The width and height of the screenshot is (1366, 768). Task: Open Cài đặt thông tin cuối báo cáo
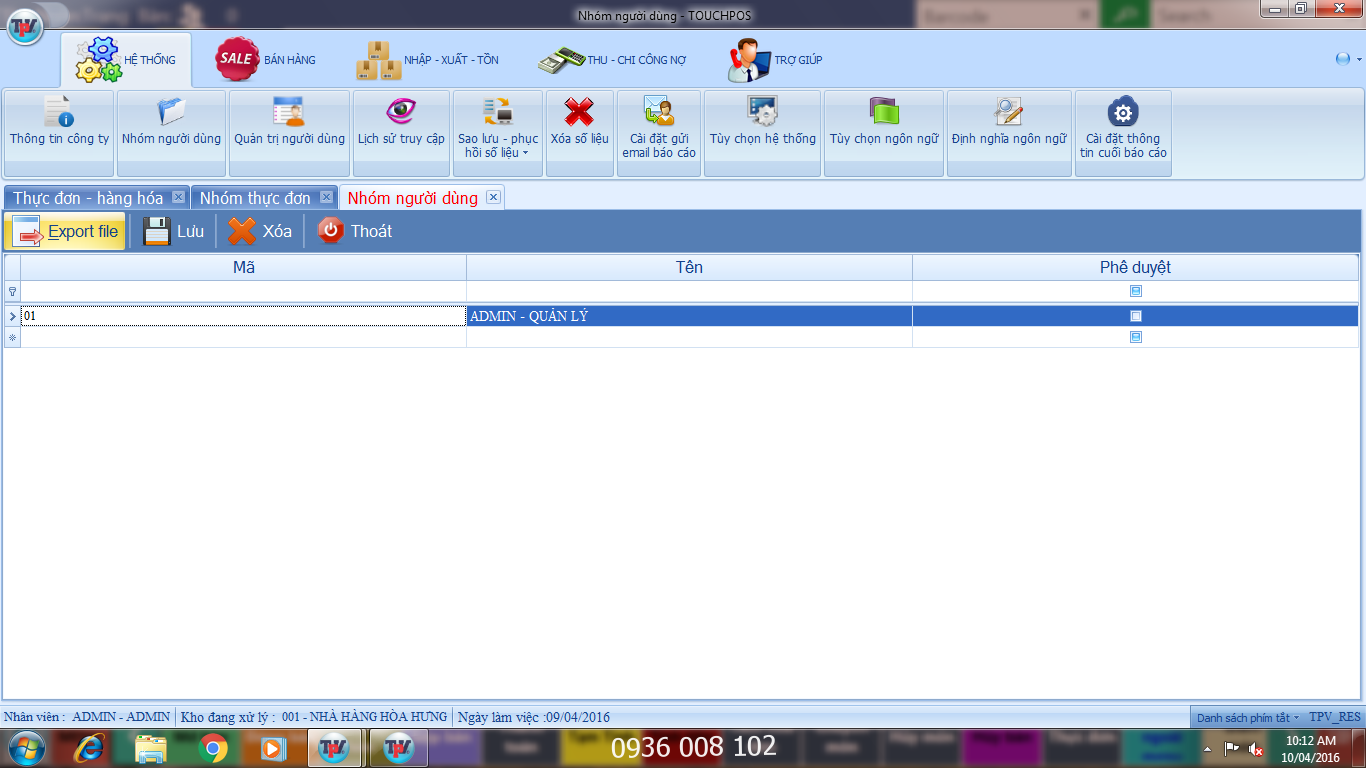(1123, 133)
